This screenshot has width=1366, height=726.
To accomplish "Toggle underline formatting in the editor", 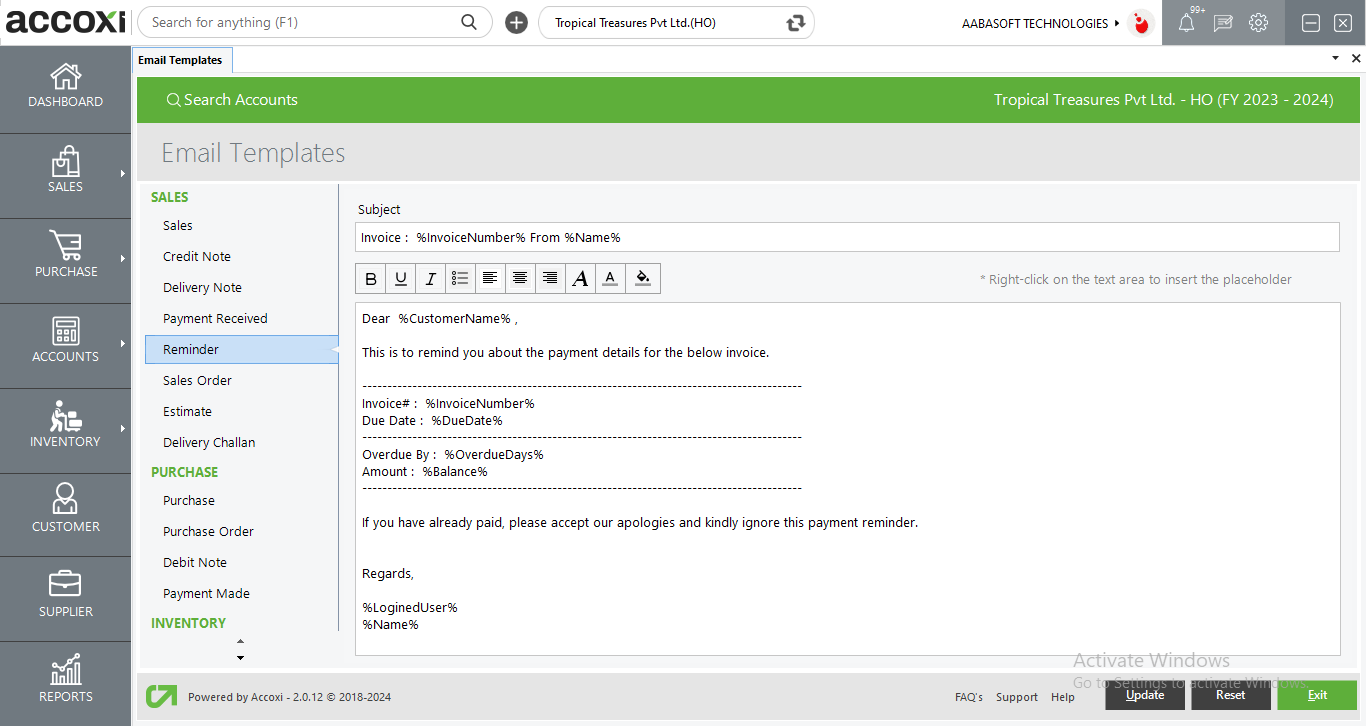I will pos(401,279).
